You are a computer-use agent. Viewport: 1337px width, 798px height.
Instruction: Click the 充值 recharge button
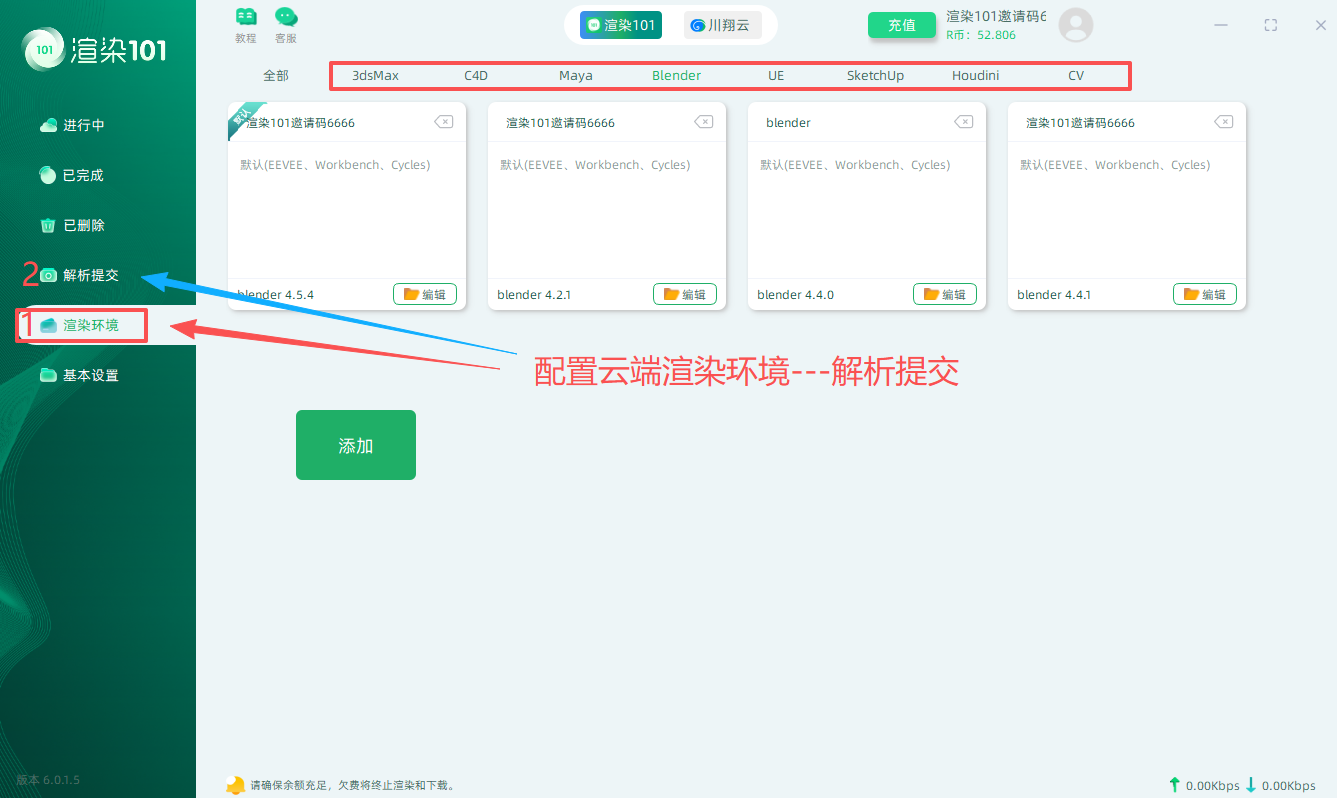pyautogui.click(x=902, y=25)
